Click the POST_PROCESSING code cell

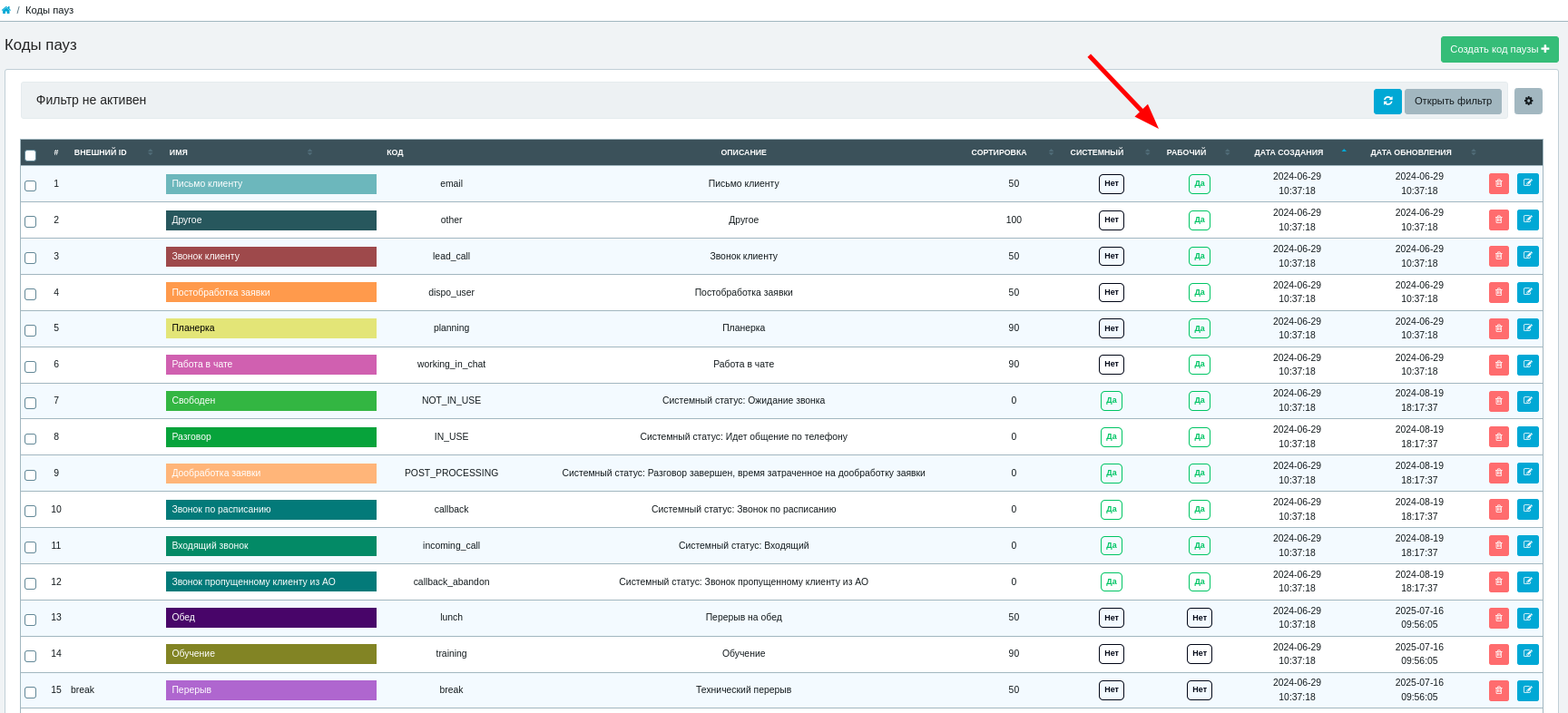[x=451, y=474]
